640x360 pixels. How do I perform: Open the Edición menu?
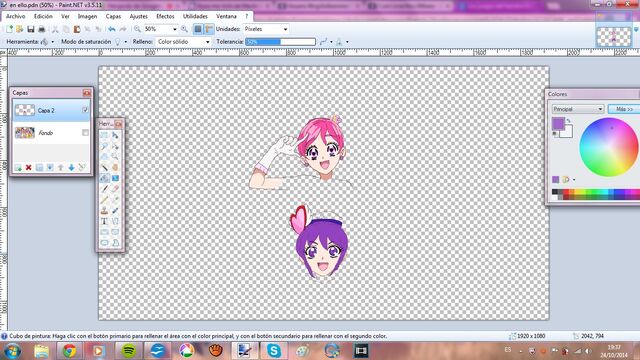tap(43, 16)
